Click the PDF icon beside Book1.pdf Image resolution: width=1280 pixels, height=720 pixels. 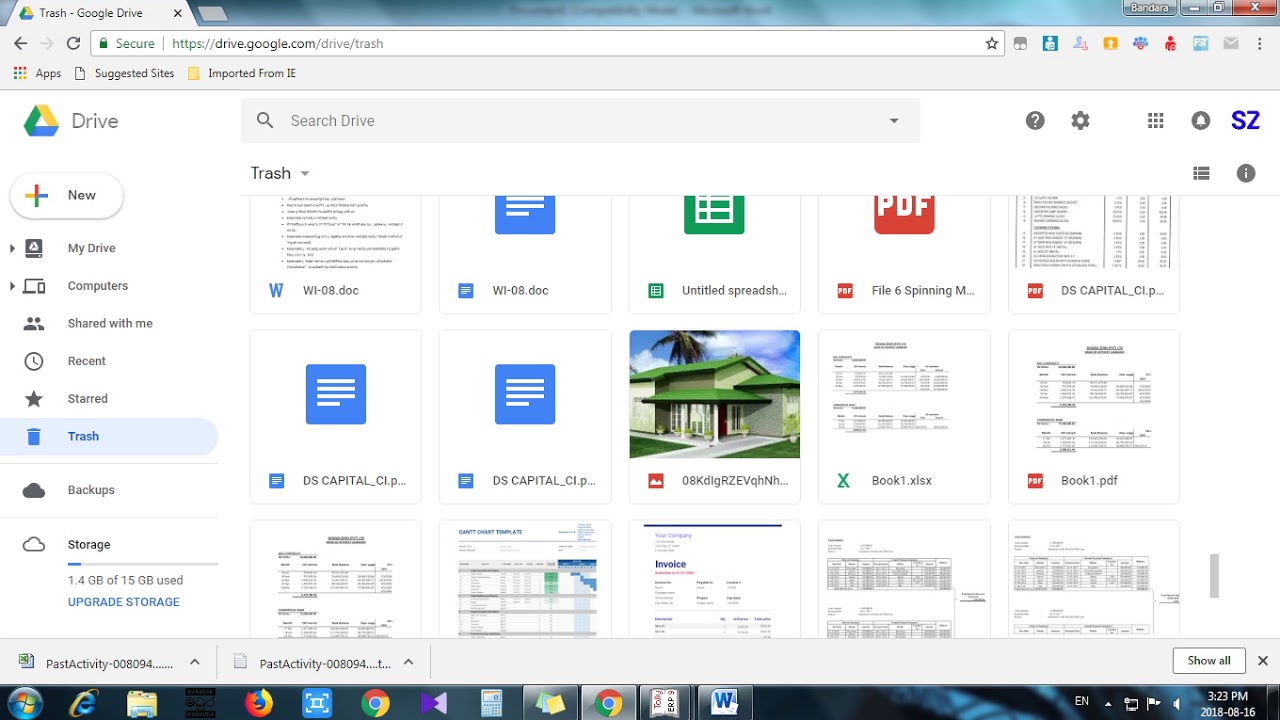[1035, 480]
